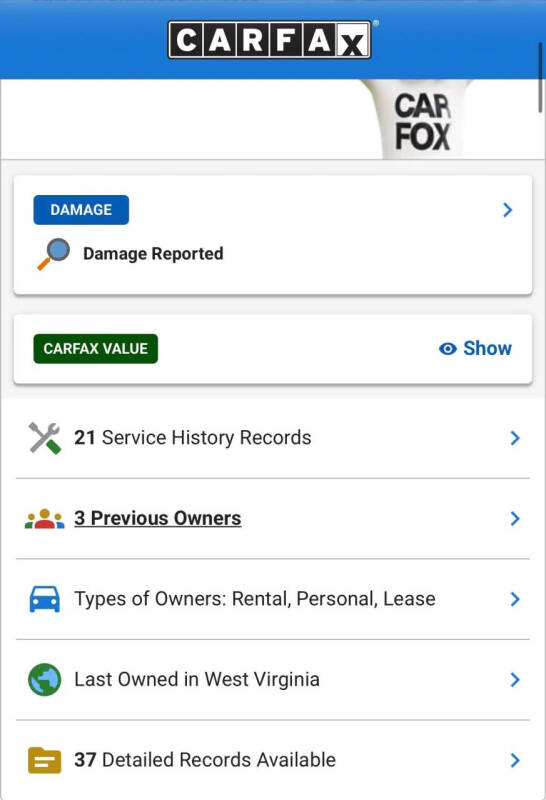
Task: Open 37 Detailed Records Available
Action: click(x=205, y=760)
